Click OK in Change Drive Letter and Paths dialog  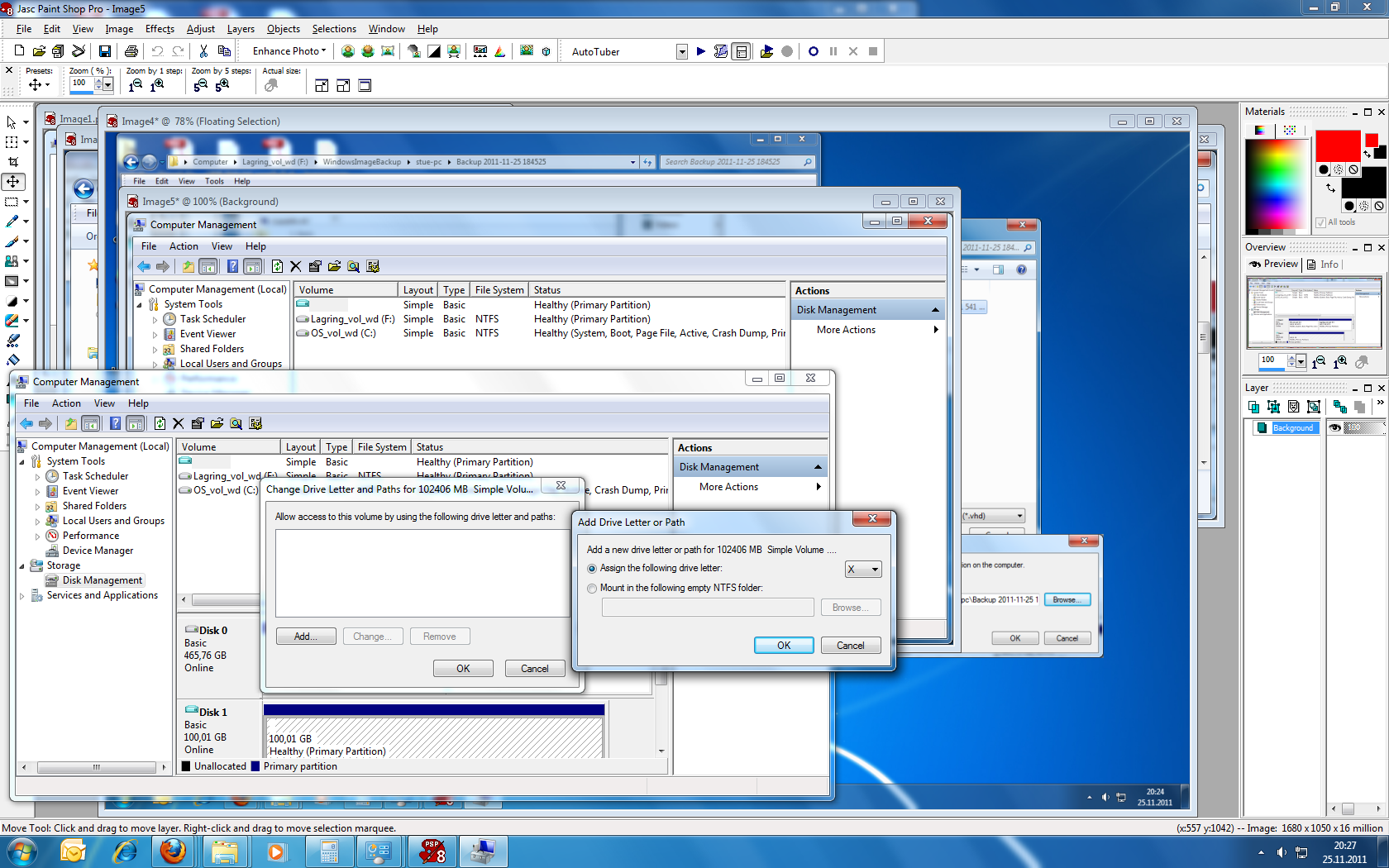[x=463, y=669]
